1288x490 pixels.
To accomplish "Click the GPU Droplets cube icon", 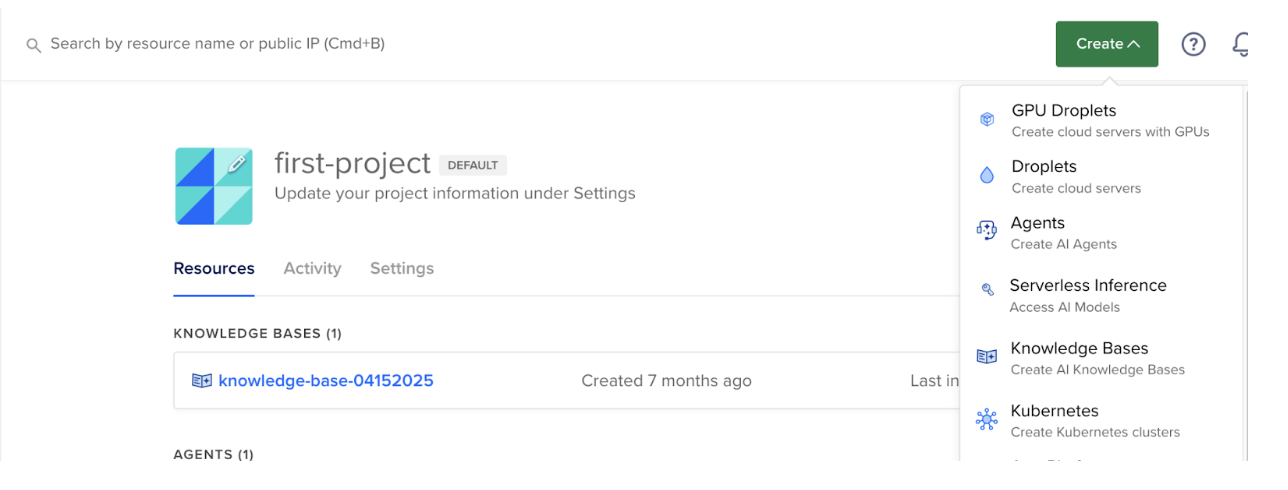I will (x=987, y=120).
